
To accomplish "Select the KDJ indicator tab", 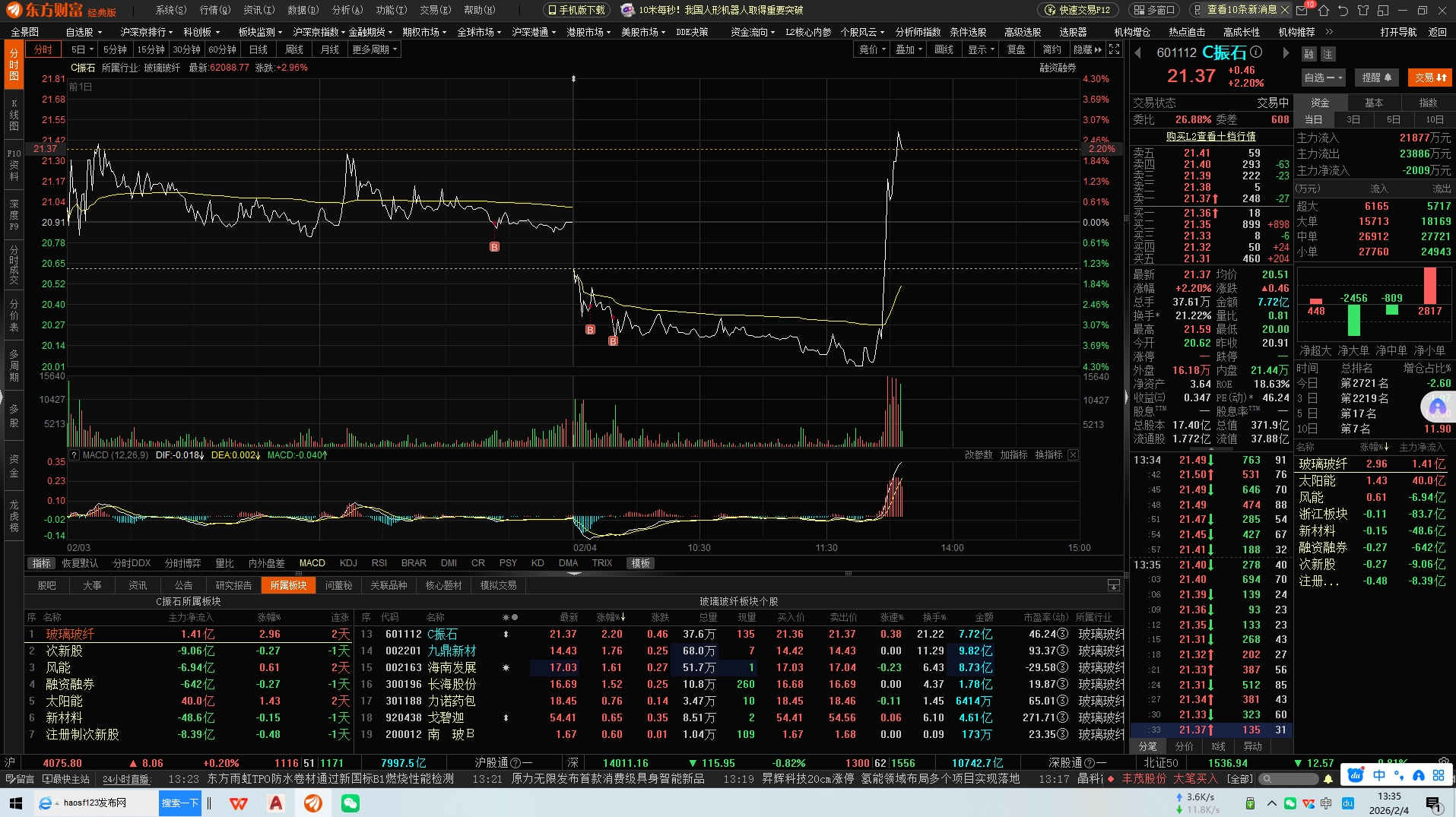I will pos(348,563).
